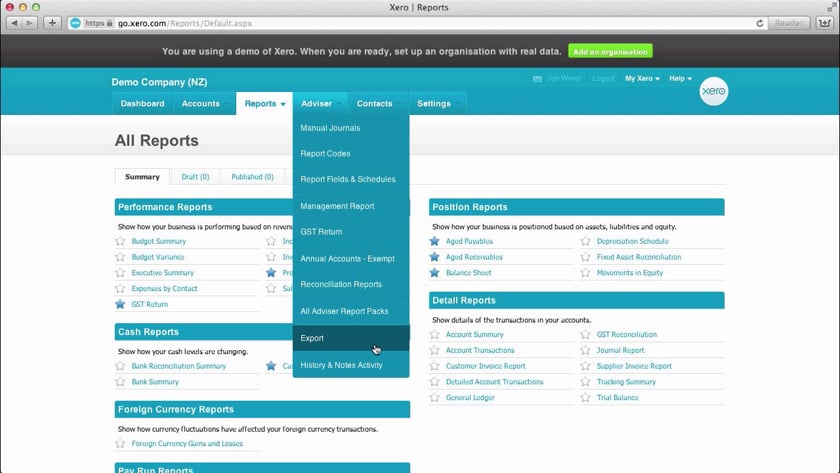
Task: Open the Aged Payables report link
Action: (x=469, y=241)
